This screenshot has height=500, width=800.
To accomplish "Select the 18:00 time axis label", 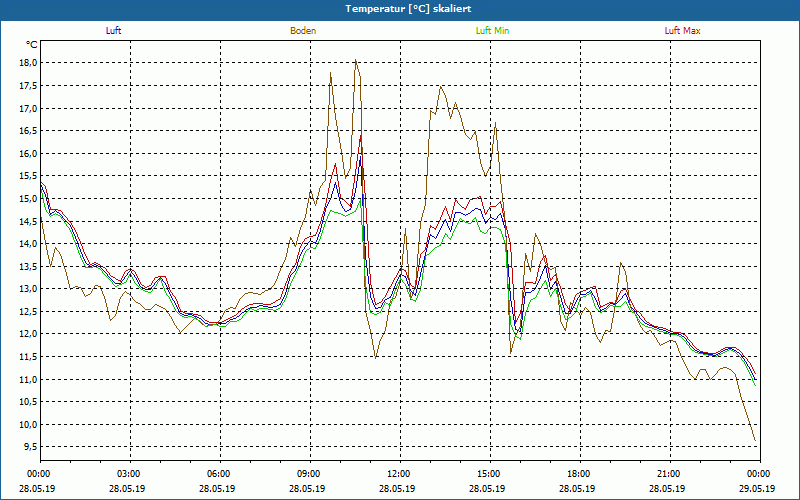I will pyautogui.click(x=579, y=474).
